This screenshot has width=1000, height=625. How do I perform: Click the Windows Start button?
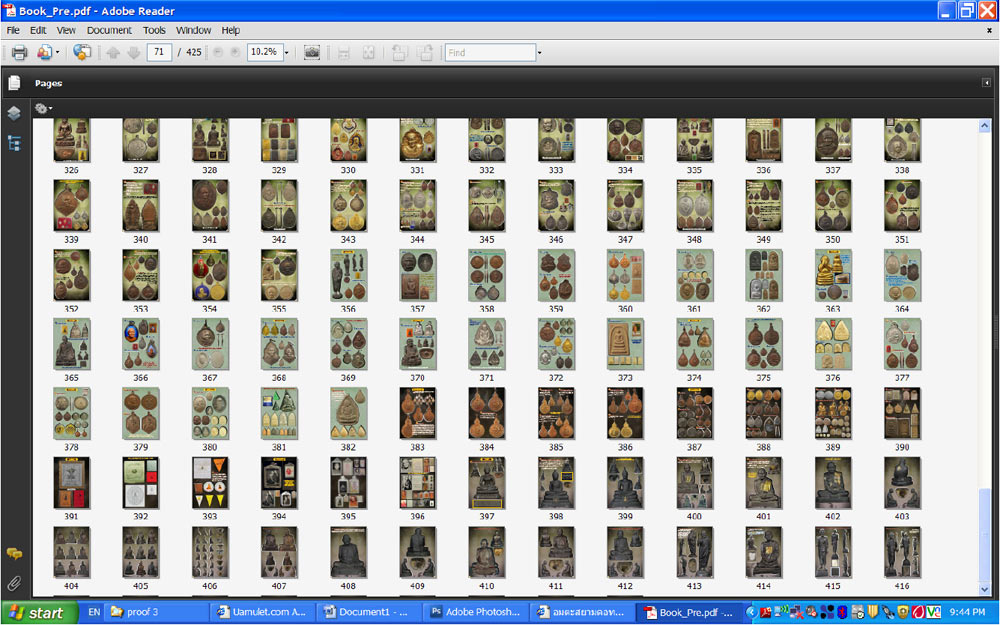point(37,612)
